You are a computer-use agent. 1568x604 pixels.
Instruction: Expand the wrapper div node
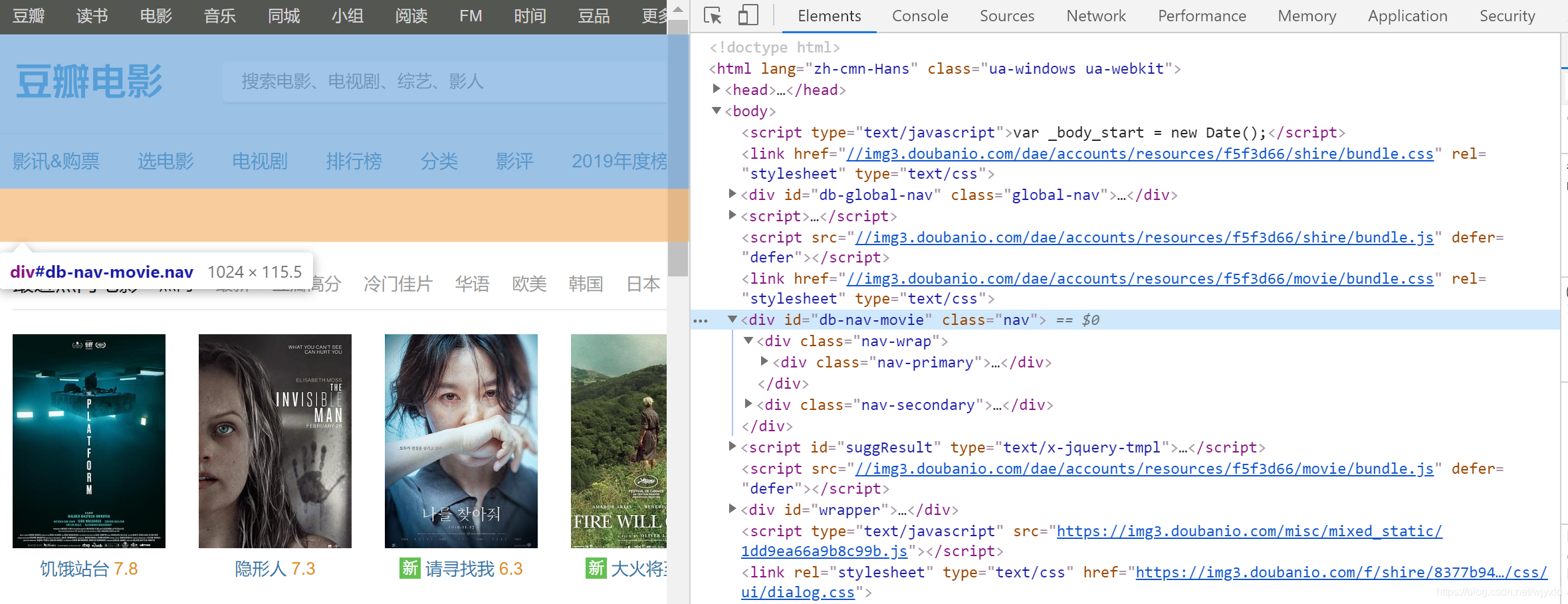(x=732, y=509)
